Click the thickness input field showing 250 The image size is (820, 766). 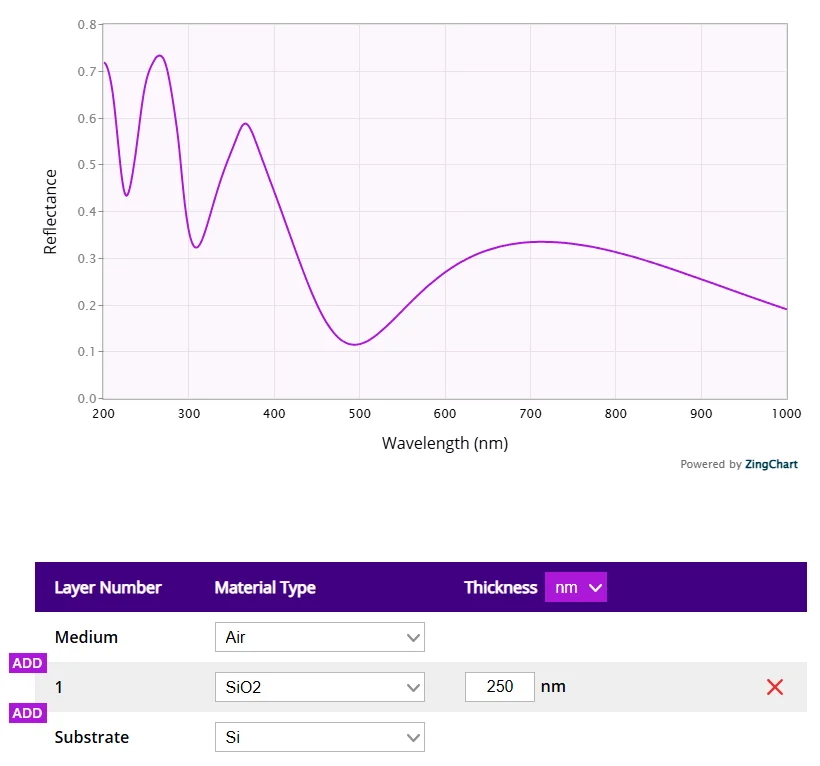click(499, 687)
